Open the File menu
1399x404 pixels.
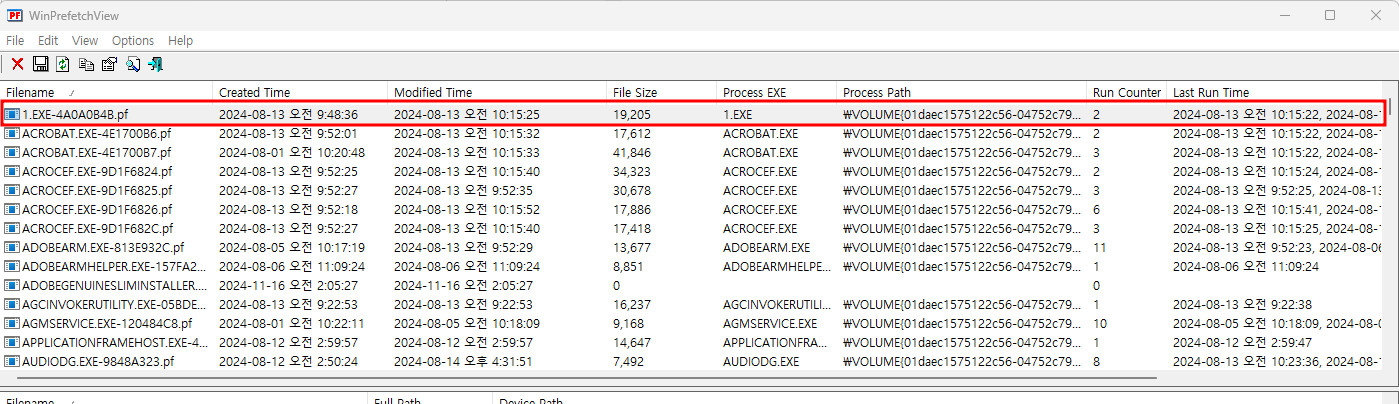tap(15, 41)
